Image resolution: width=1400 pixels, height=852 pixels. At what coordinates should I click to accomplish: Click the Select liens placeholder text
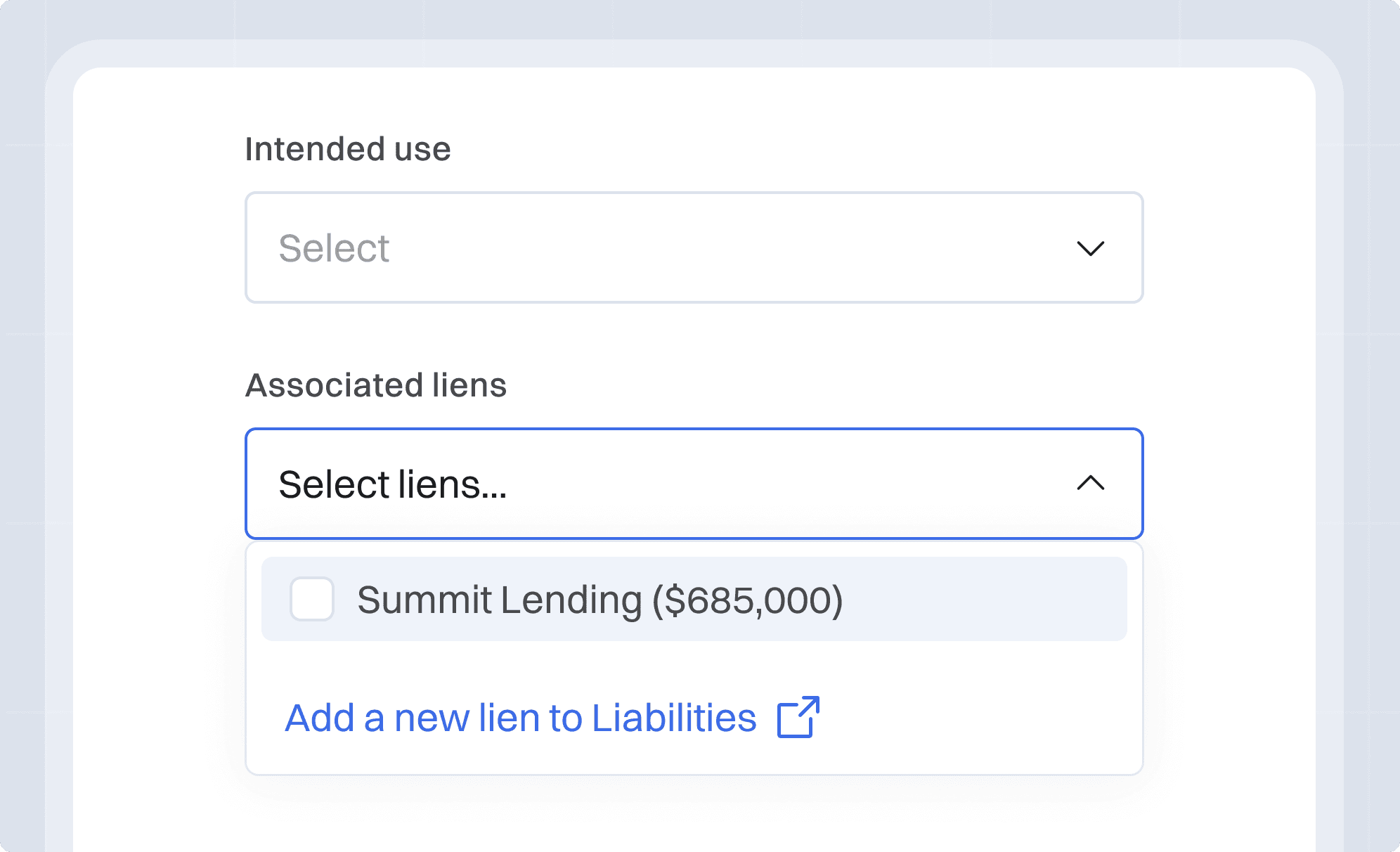tap(394, 484)
